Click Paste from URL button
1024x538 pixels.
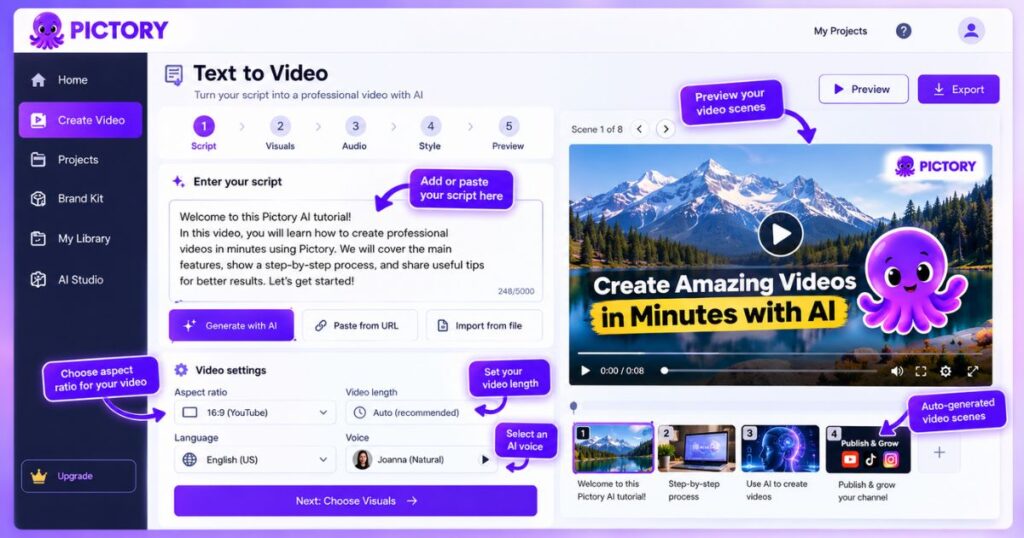(359, 325)
